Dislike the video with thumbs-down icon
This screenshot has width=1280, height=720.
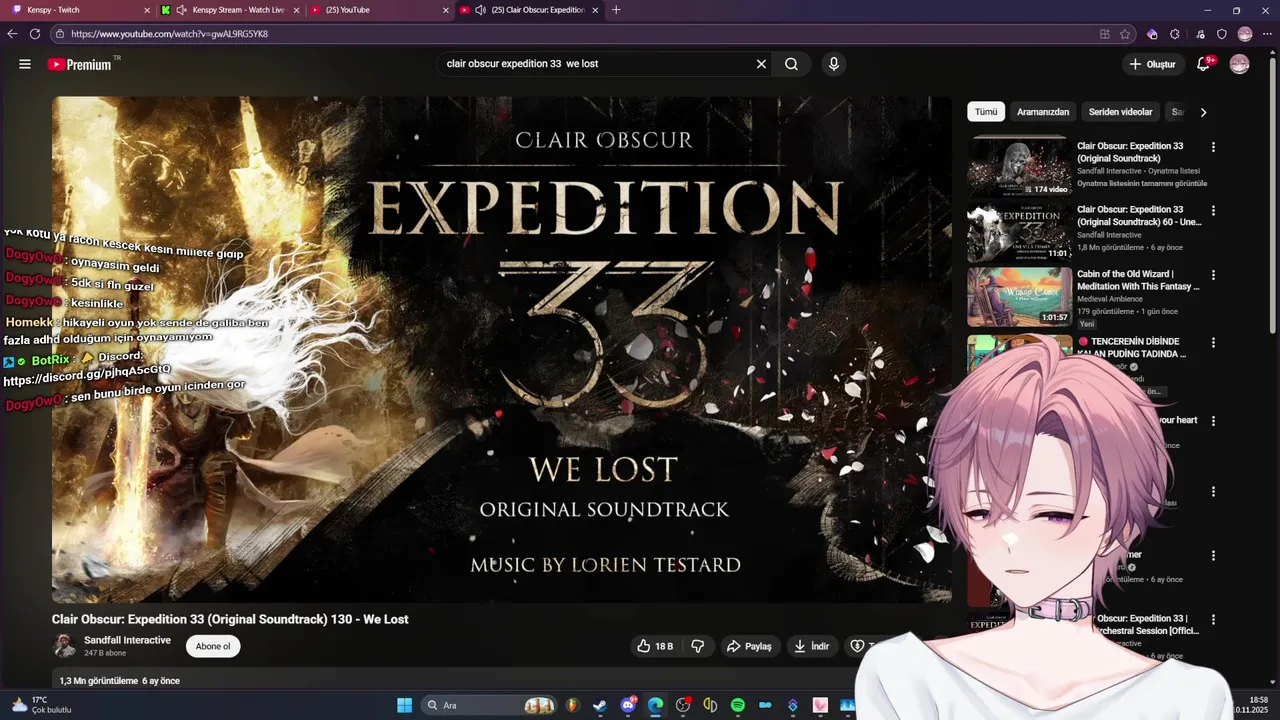click(x=698, y=646)
